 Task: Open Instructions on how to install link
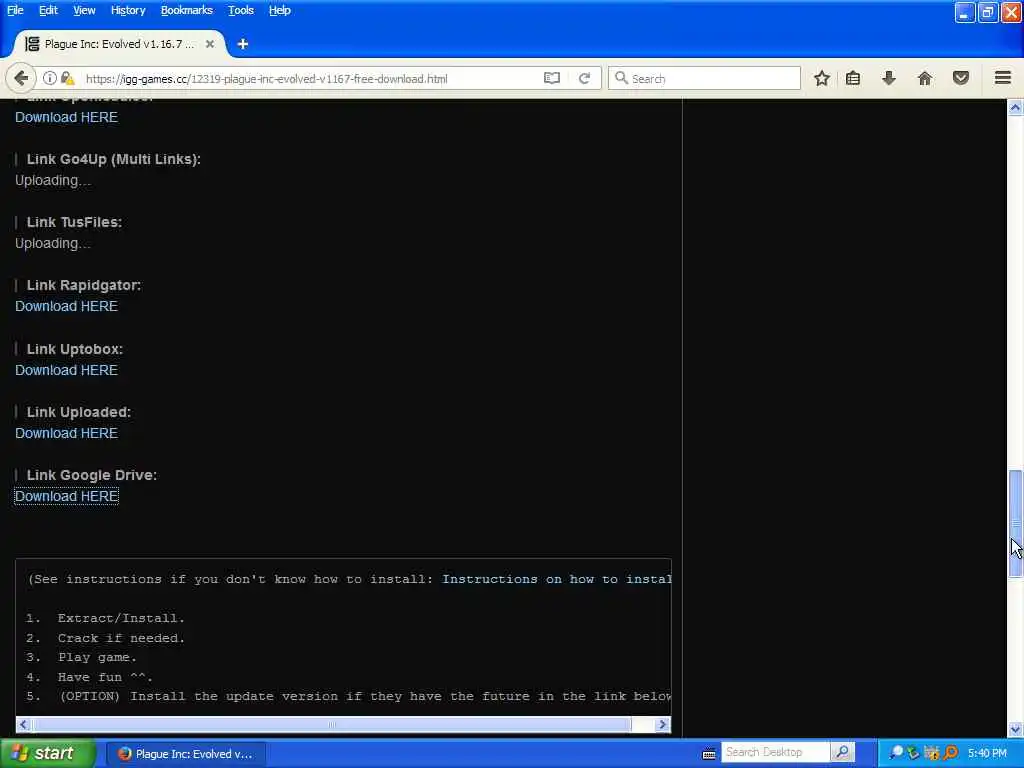556,579
